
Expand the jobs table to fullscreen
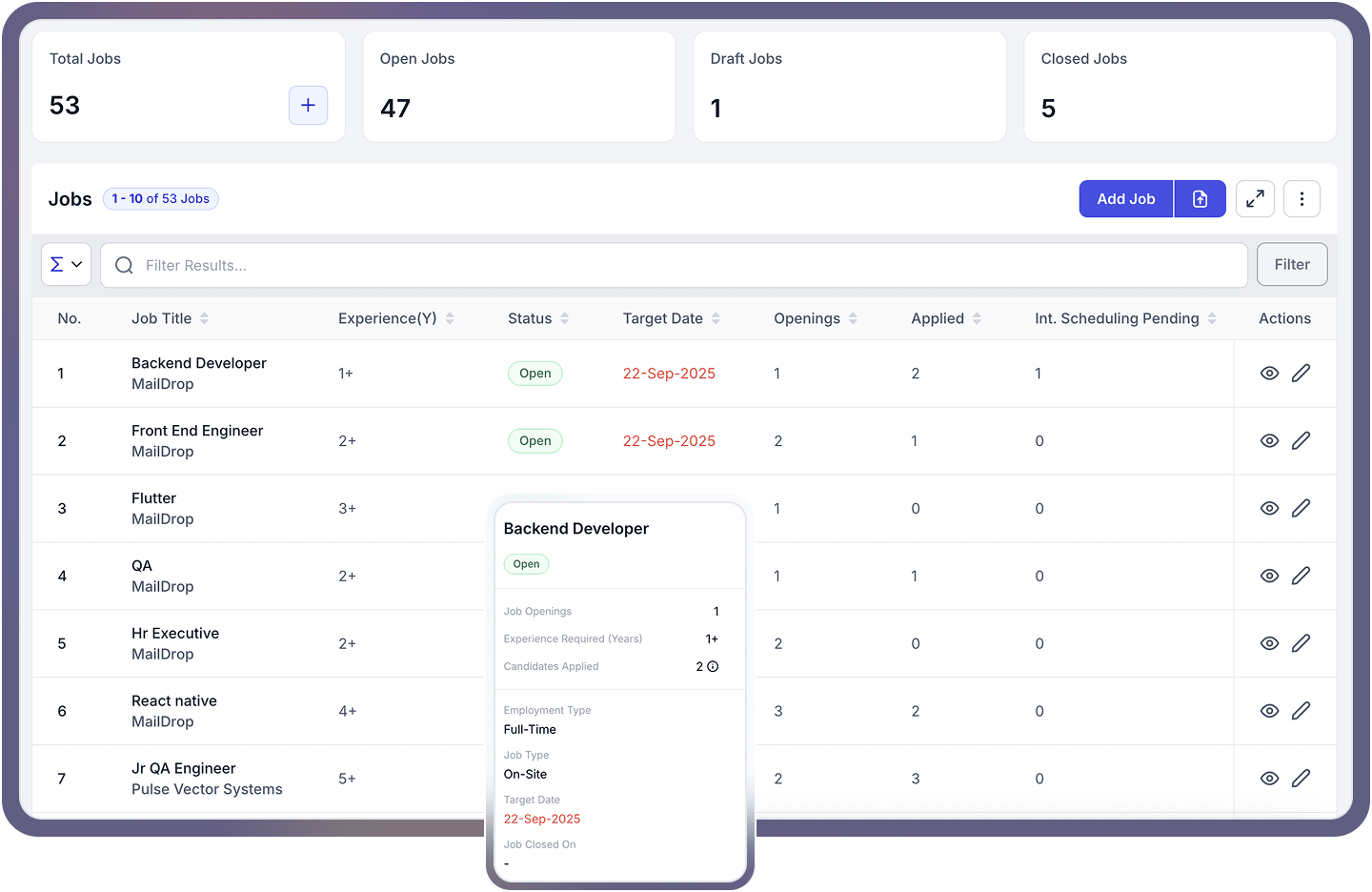tap(1255, 198)
